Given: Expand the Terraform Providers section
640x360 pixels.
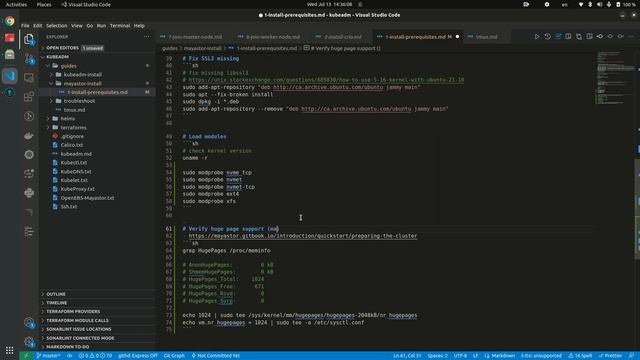Looking at the screenshot, I should pos(98,311).
